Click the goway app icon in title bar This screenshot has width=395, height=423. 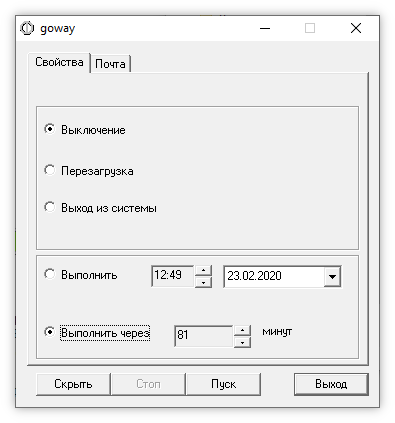27,28
